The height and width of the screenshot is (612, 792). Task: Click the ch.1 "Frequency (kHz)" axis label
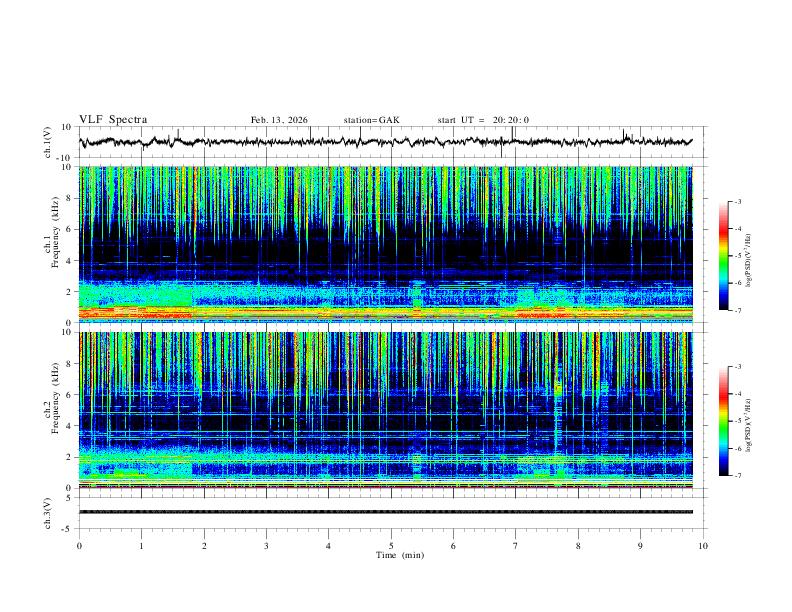click(x=56, y=233)
